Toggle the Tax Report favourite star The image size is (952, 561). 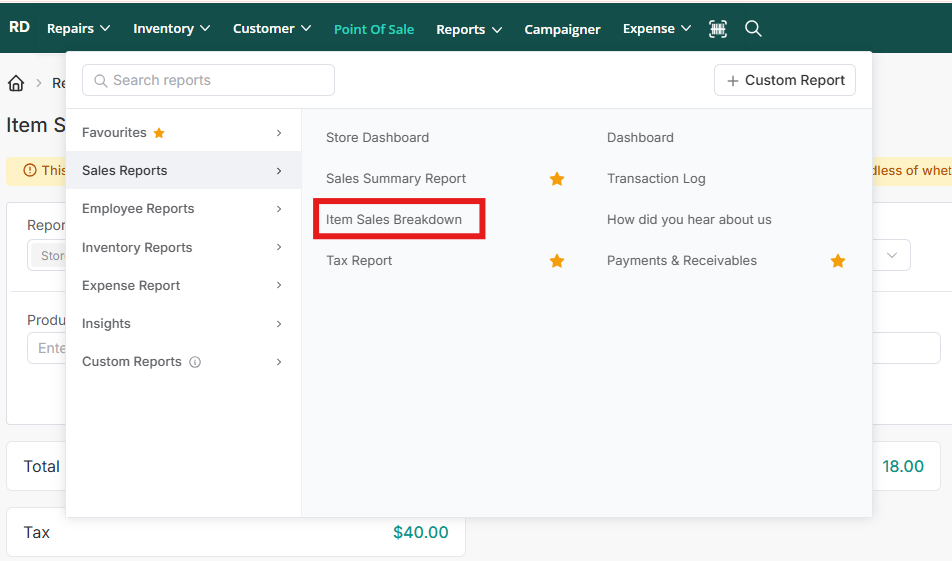pyautogui.click(x=557, y=261)
